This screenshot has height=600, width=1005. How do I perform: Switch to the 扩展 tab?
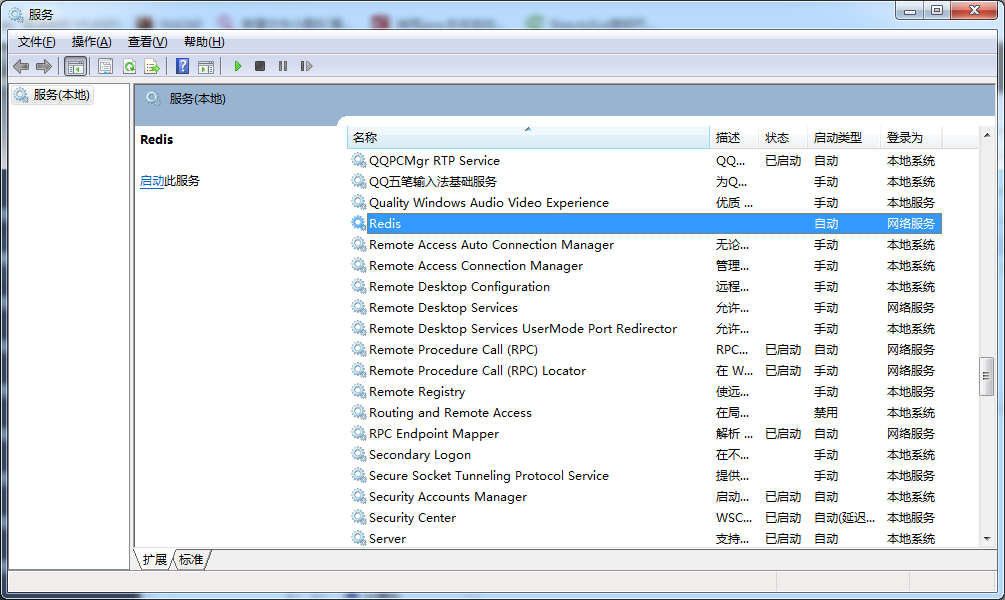154,560
